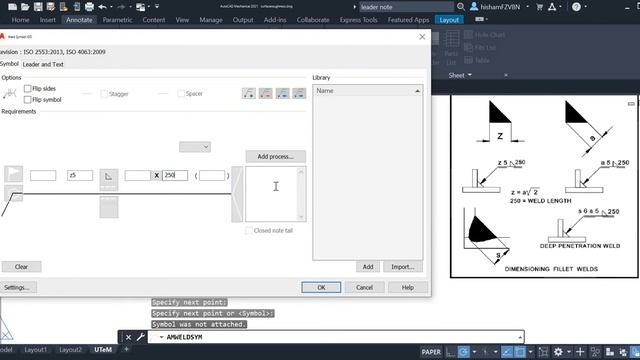
Task: Click the Save icon in quick access toolbar
Action: tap(38, 7)
